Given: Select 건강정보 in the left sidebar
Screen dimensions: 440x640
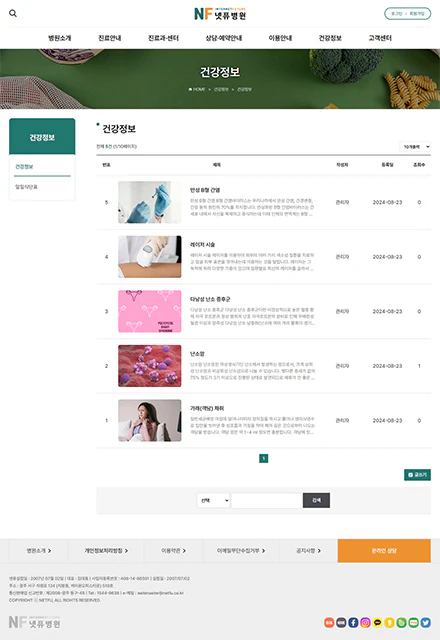Looking at the screenshot, I should [24, 167].
